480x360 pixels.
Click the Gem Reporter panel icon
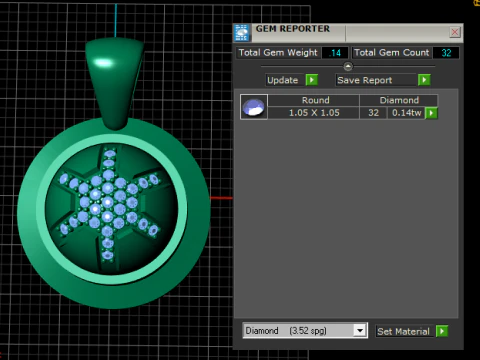pyautogui.click(x=242, y=33)
